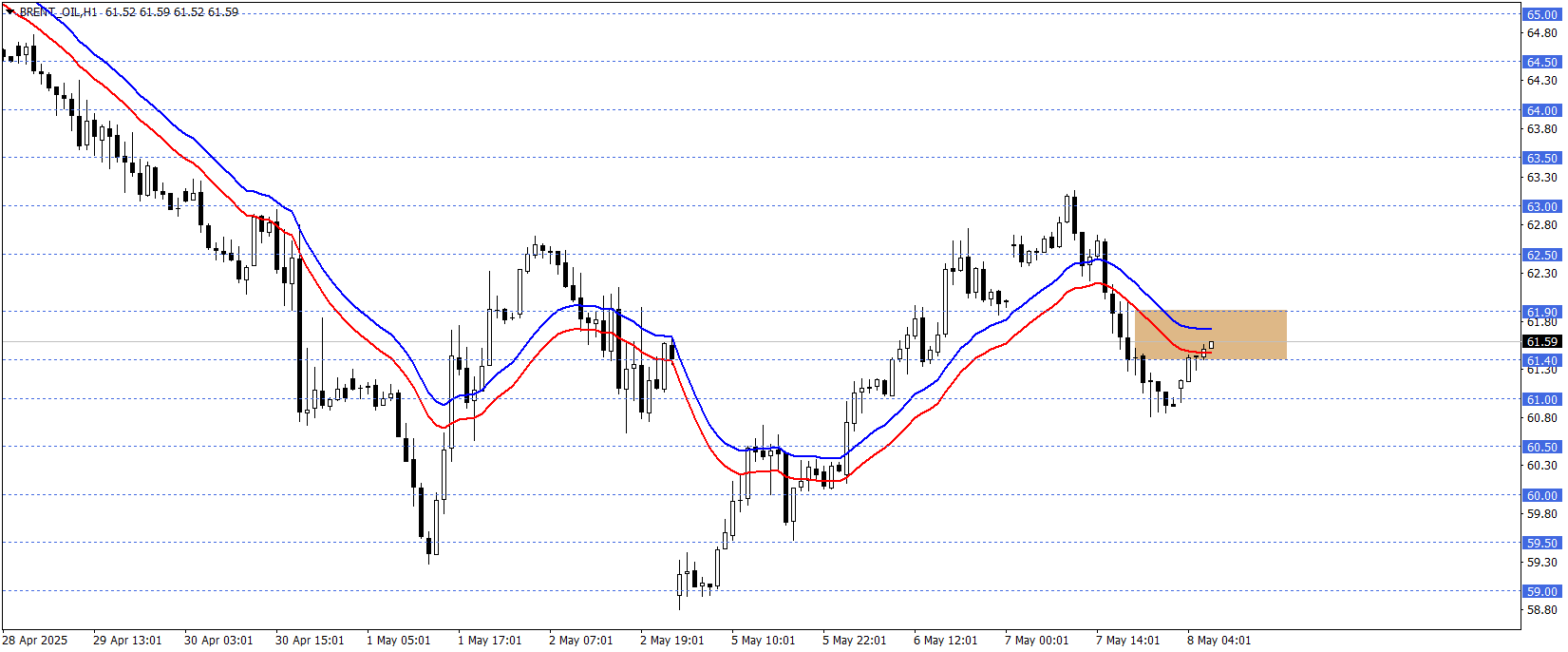Screen dimensions: 1568x652
Task: Click the 62.50 level price label
Action: [x=1542, y=255]
